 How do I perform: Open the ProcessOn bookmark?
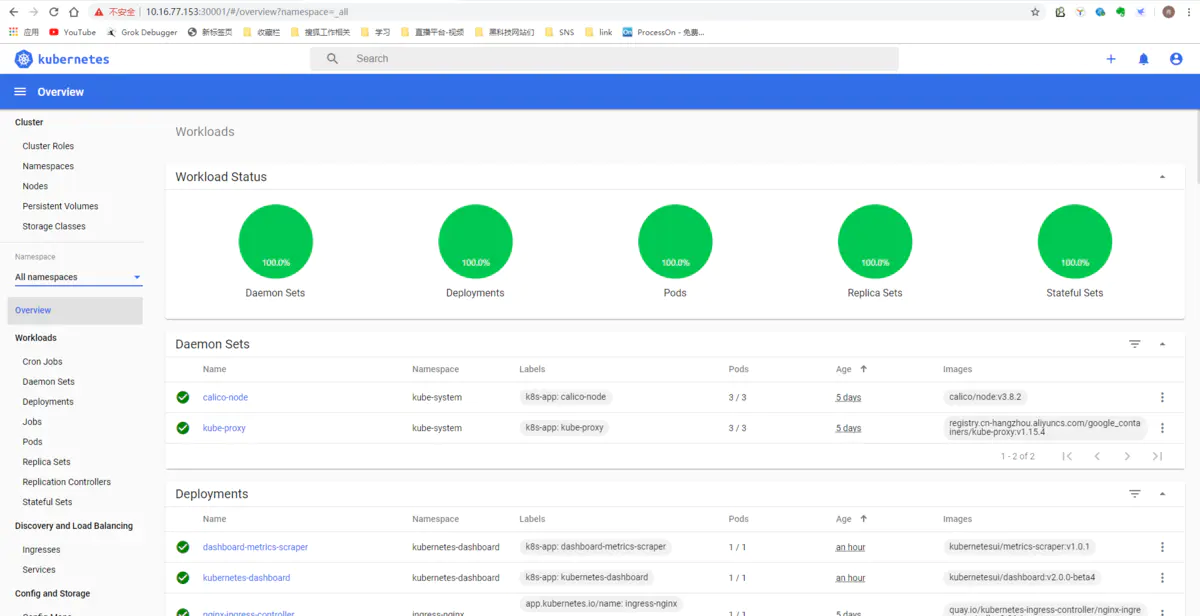664,32
